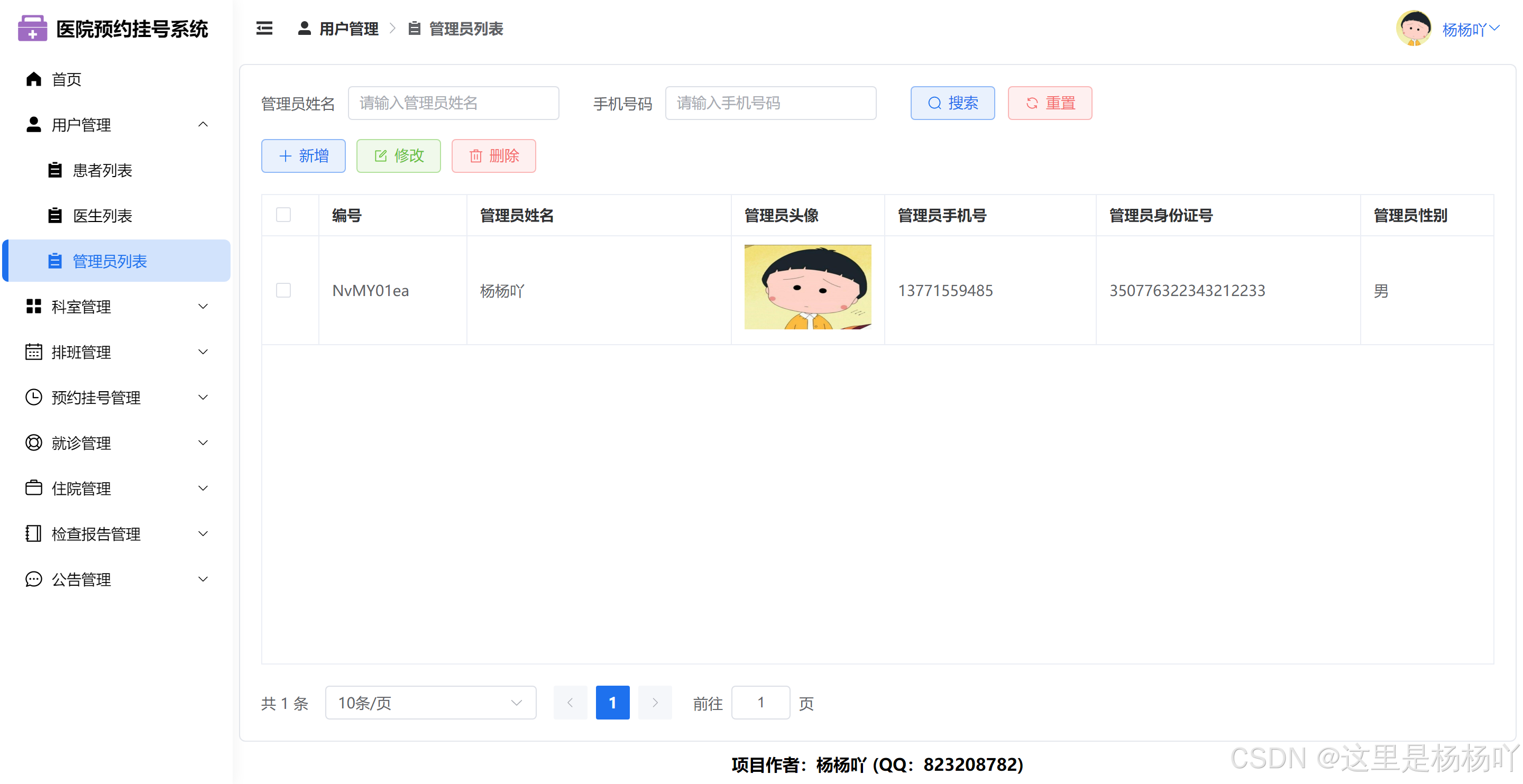Click the user avatar in top right
The width and height of the screenshot is (1523, 784).
point(1414,29)
